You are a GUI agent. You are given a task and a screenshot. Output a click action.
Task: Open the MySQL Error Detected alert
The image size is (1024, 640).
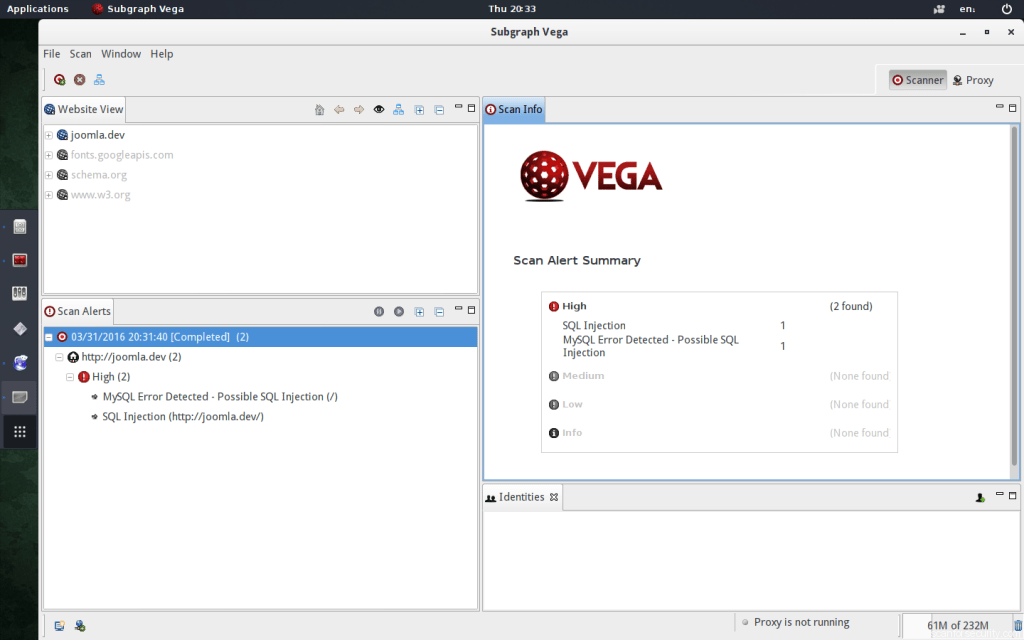220,396
